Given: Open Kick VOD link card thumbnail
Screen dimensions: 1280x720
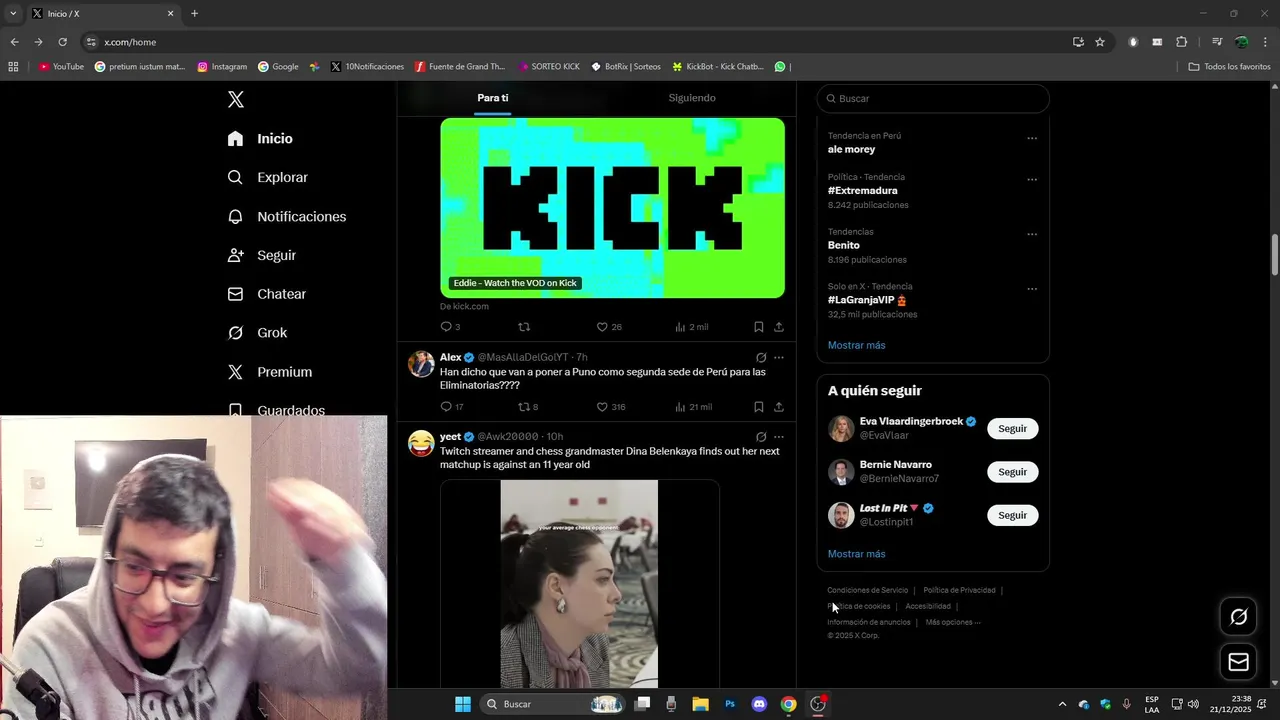Looking at the screenshot, I should pyautogui.click(x=612, y=208).
